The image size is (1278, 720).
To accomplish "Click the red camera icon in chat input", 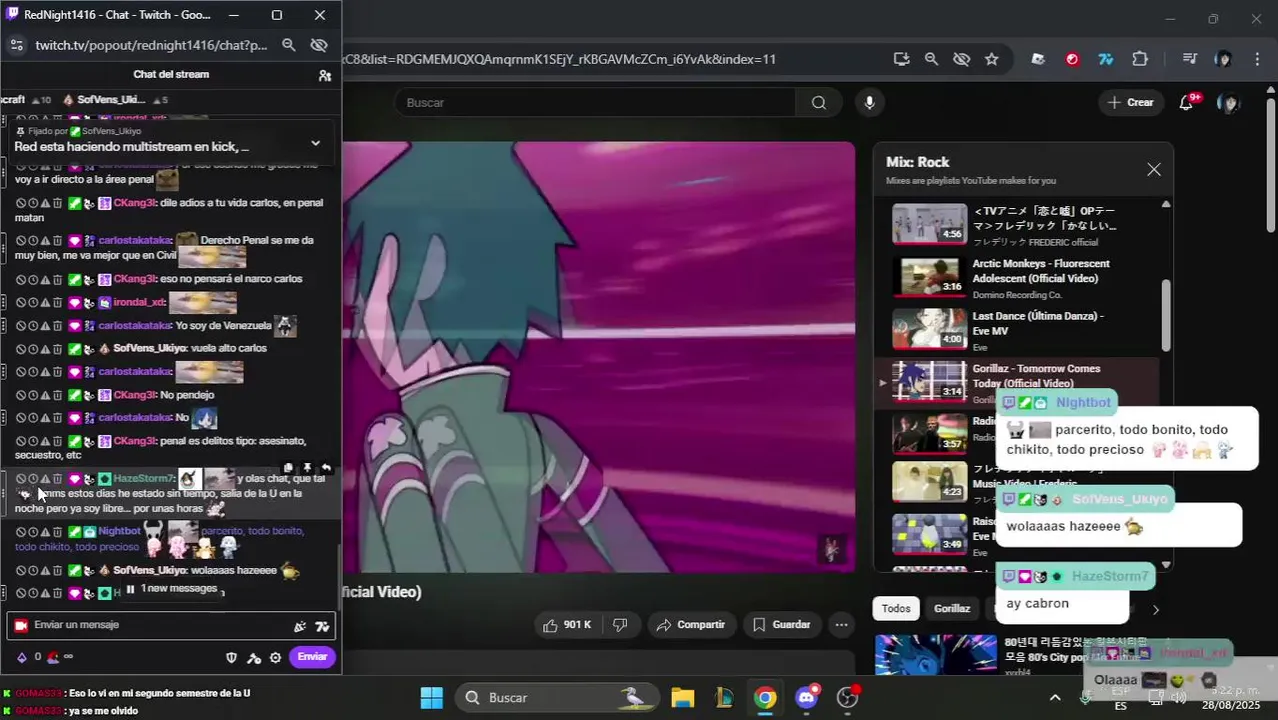I will (21, 626).
